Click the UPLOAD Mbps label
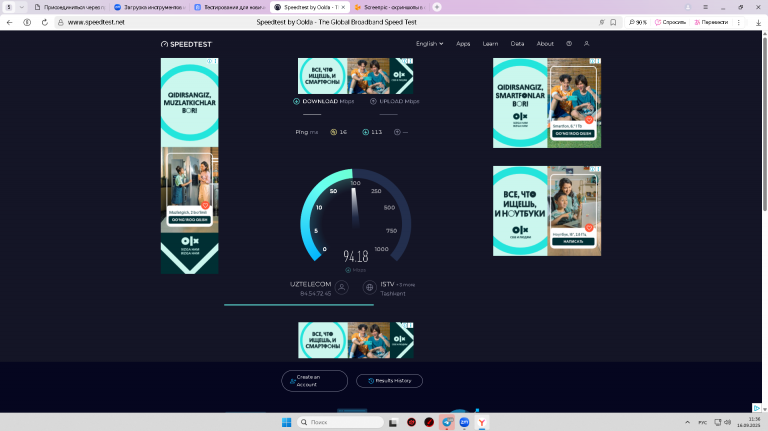Image resolution: width=768 pixels, height=431 pixels. pos(399,101)
